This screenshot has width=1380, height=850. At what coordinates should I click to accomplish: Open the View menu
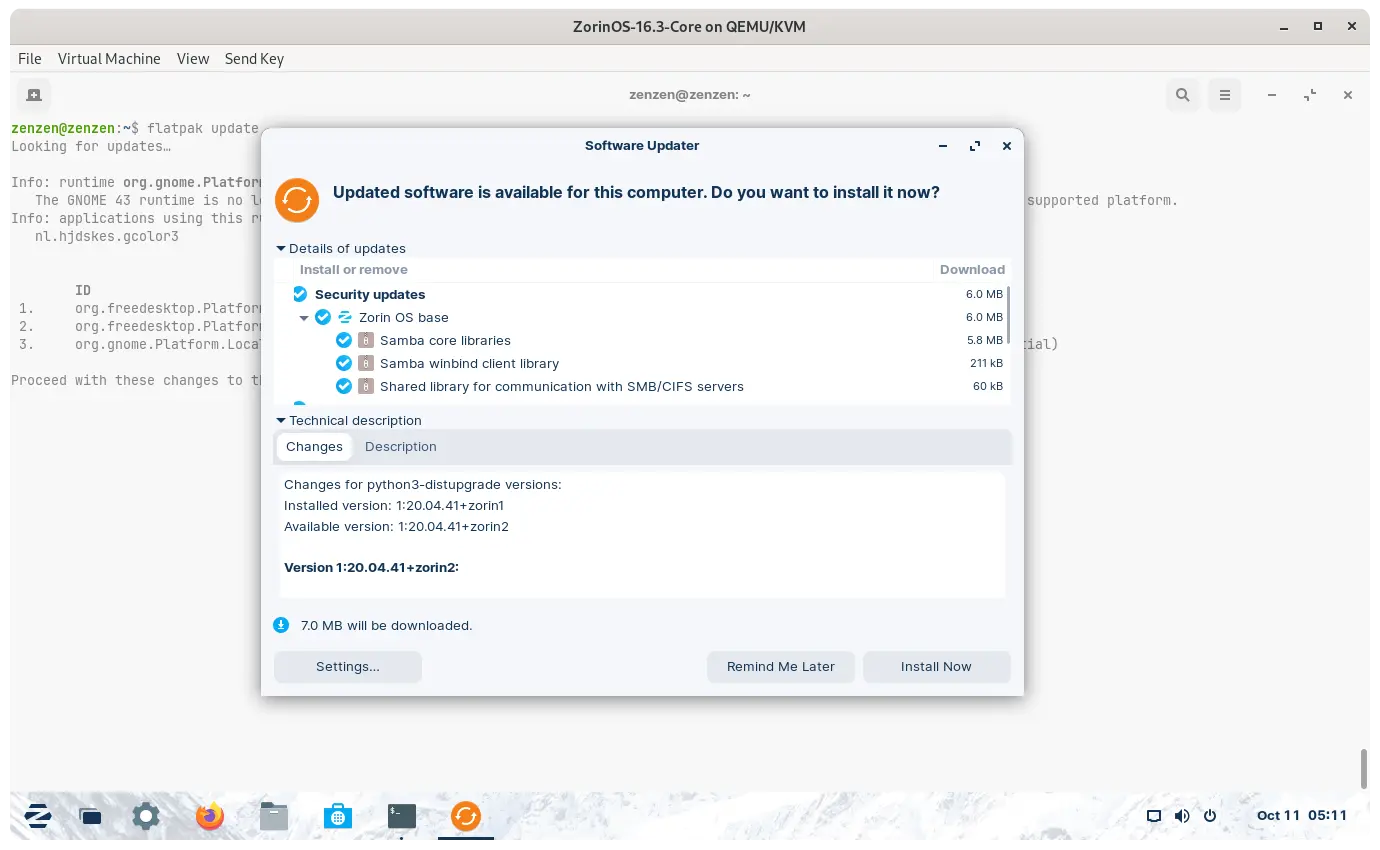[193, 59]
